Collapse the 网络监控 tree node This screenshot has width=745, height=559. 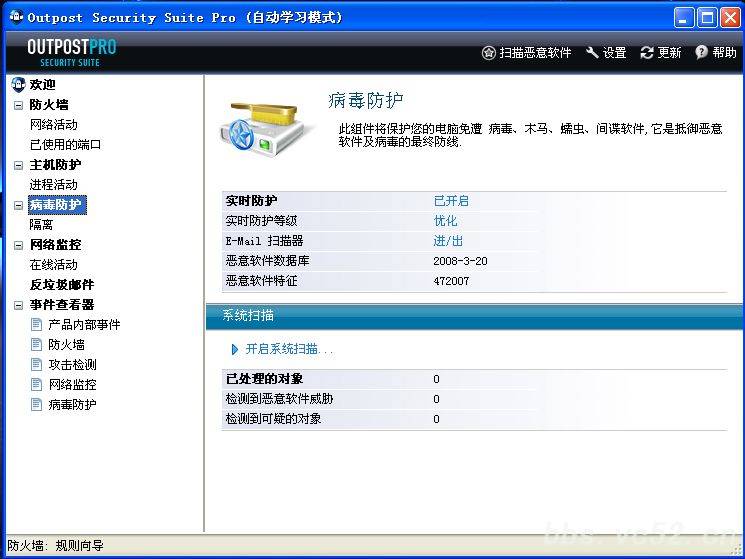point(18,245)
